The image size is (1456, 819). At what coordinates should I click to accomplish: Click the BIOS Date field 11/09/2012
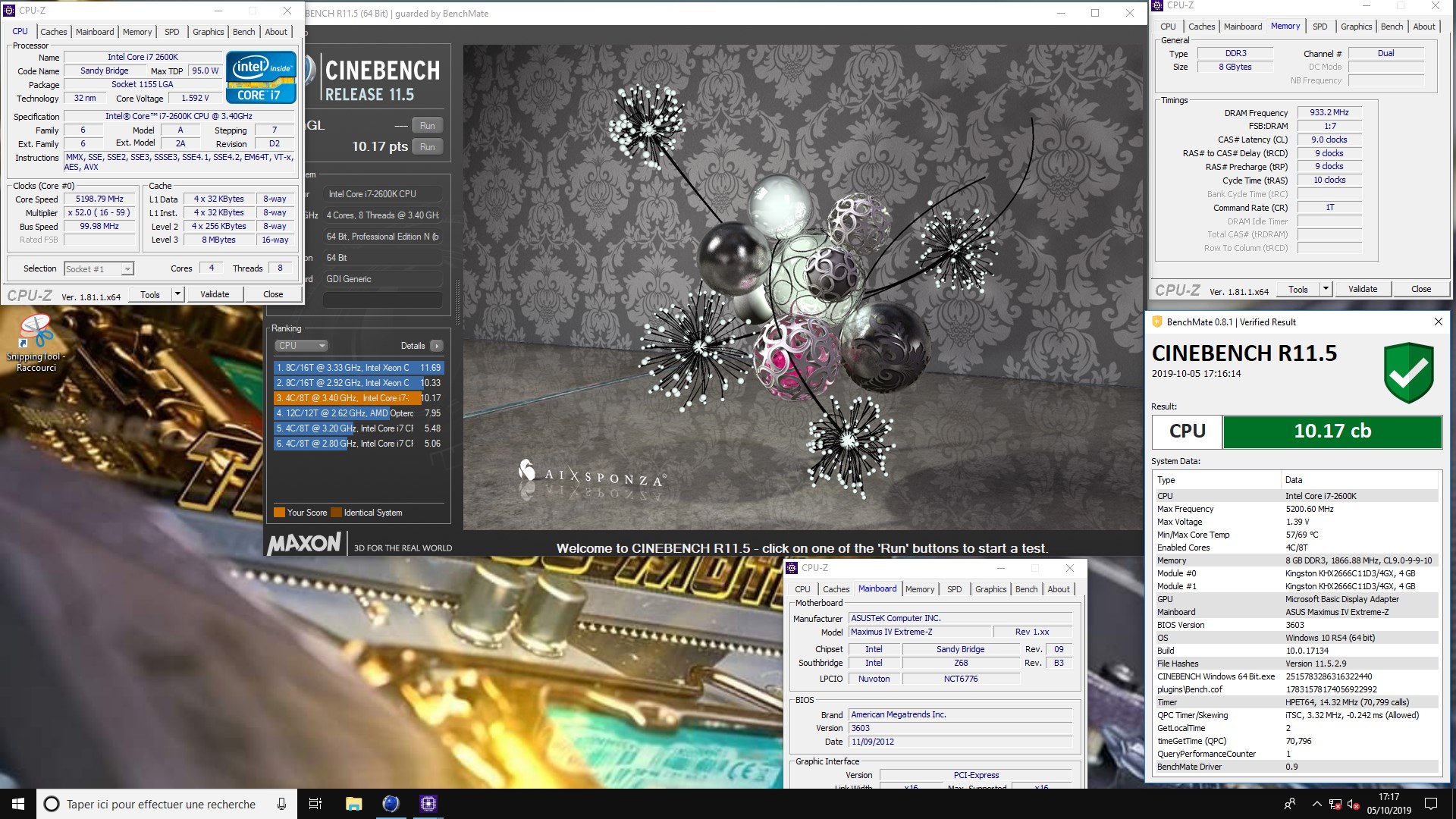click(x=961, y=742)
